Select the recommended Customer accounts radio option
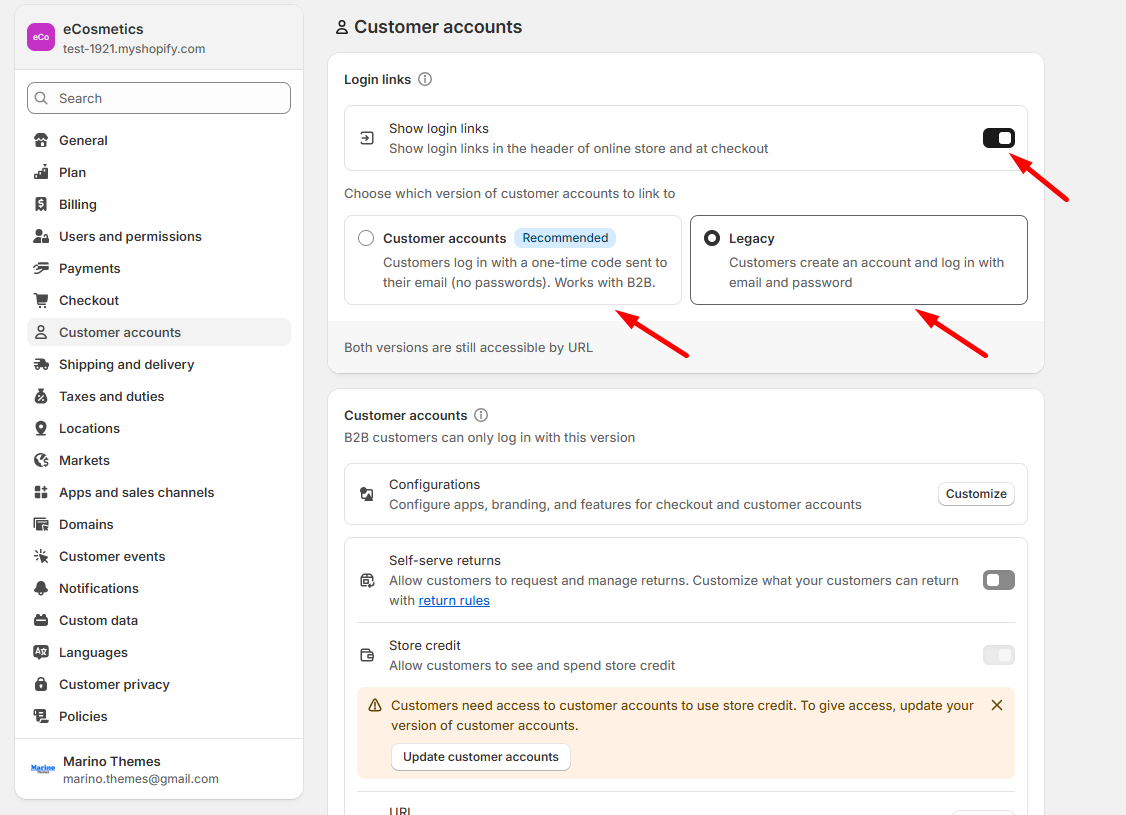 366,238
